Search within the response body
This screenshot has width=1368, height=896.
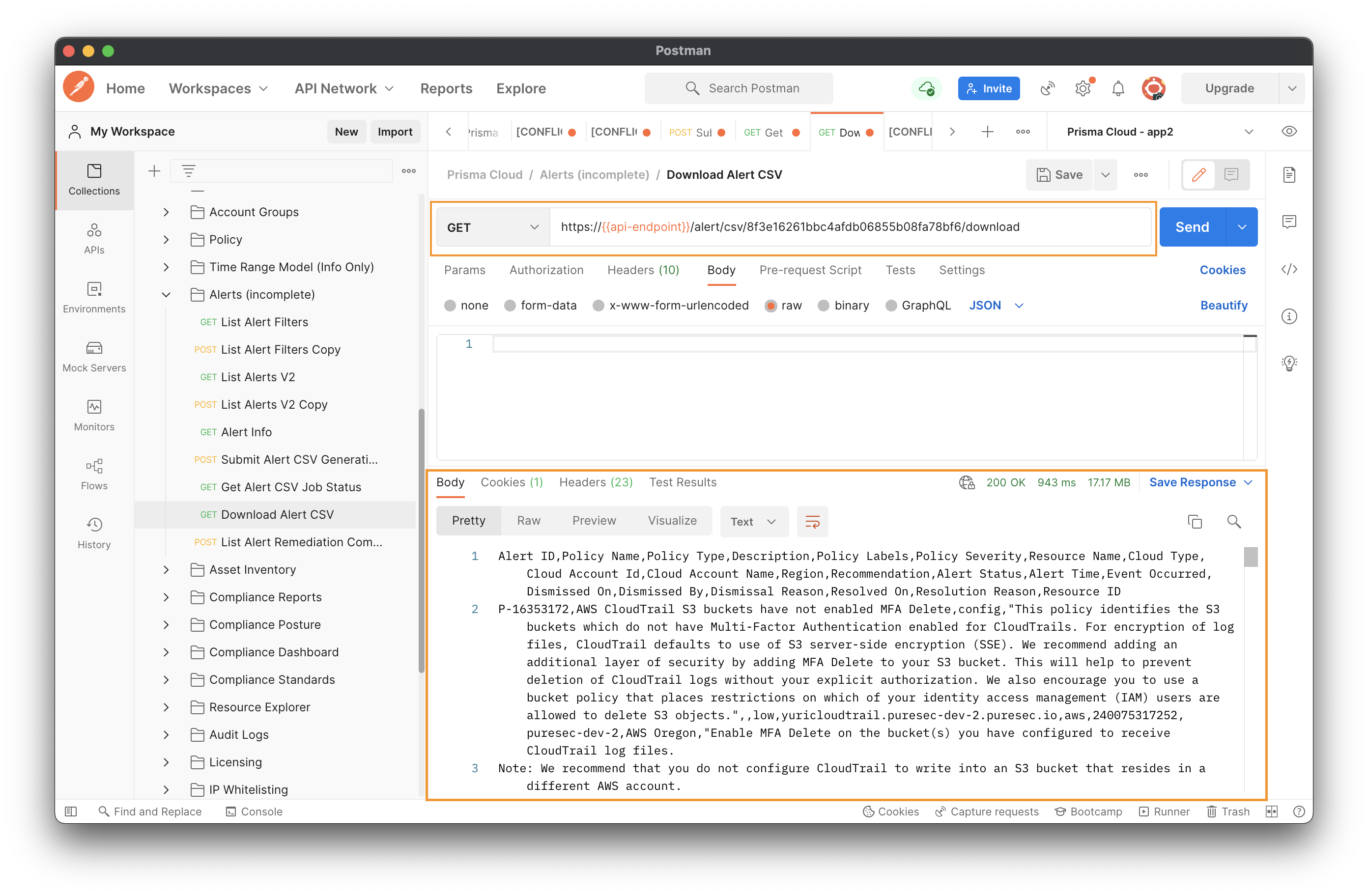(1233, 521)
